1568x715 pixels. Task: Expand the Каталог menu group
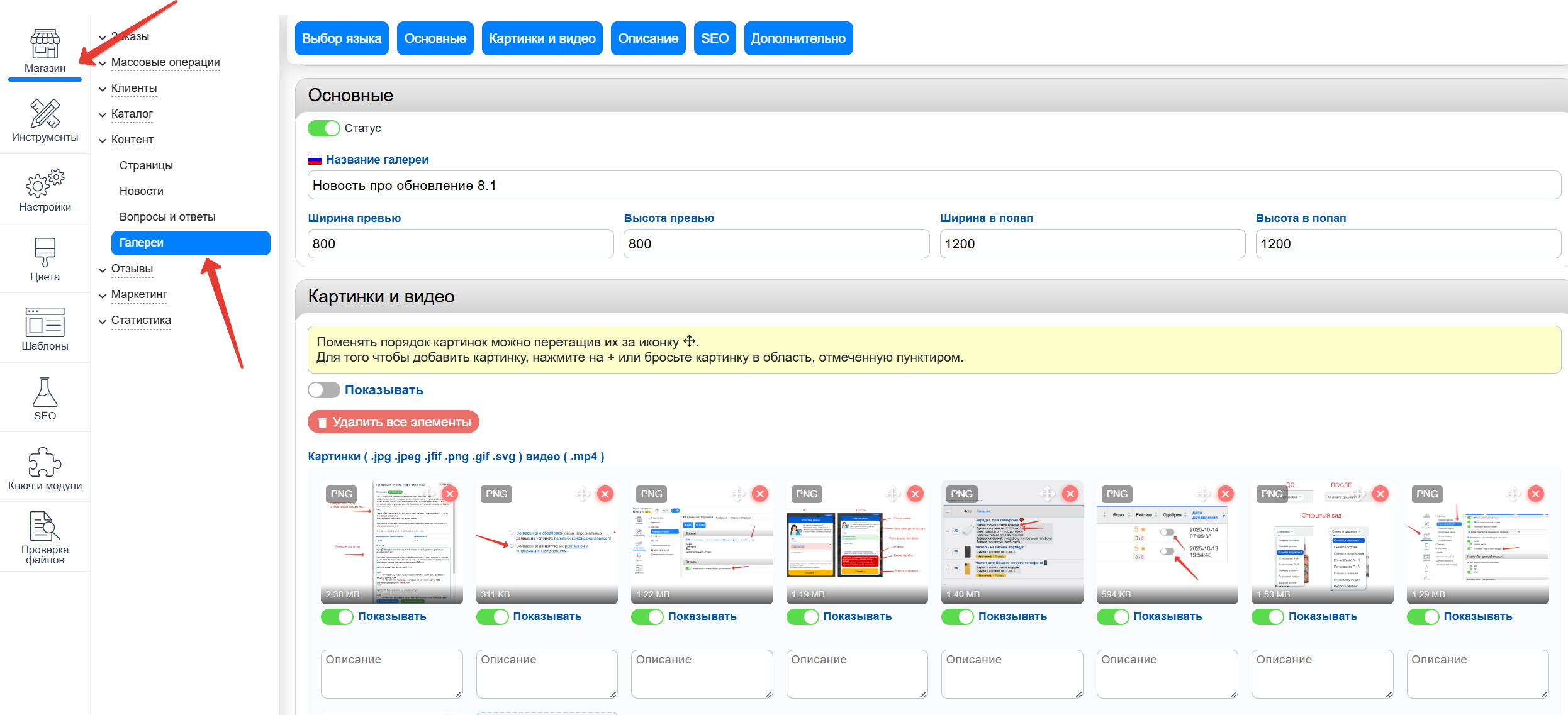point(132,114)
